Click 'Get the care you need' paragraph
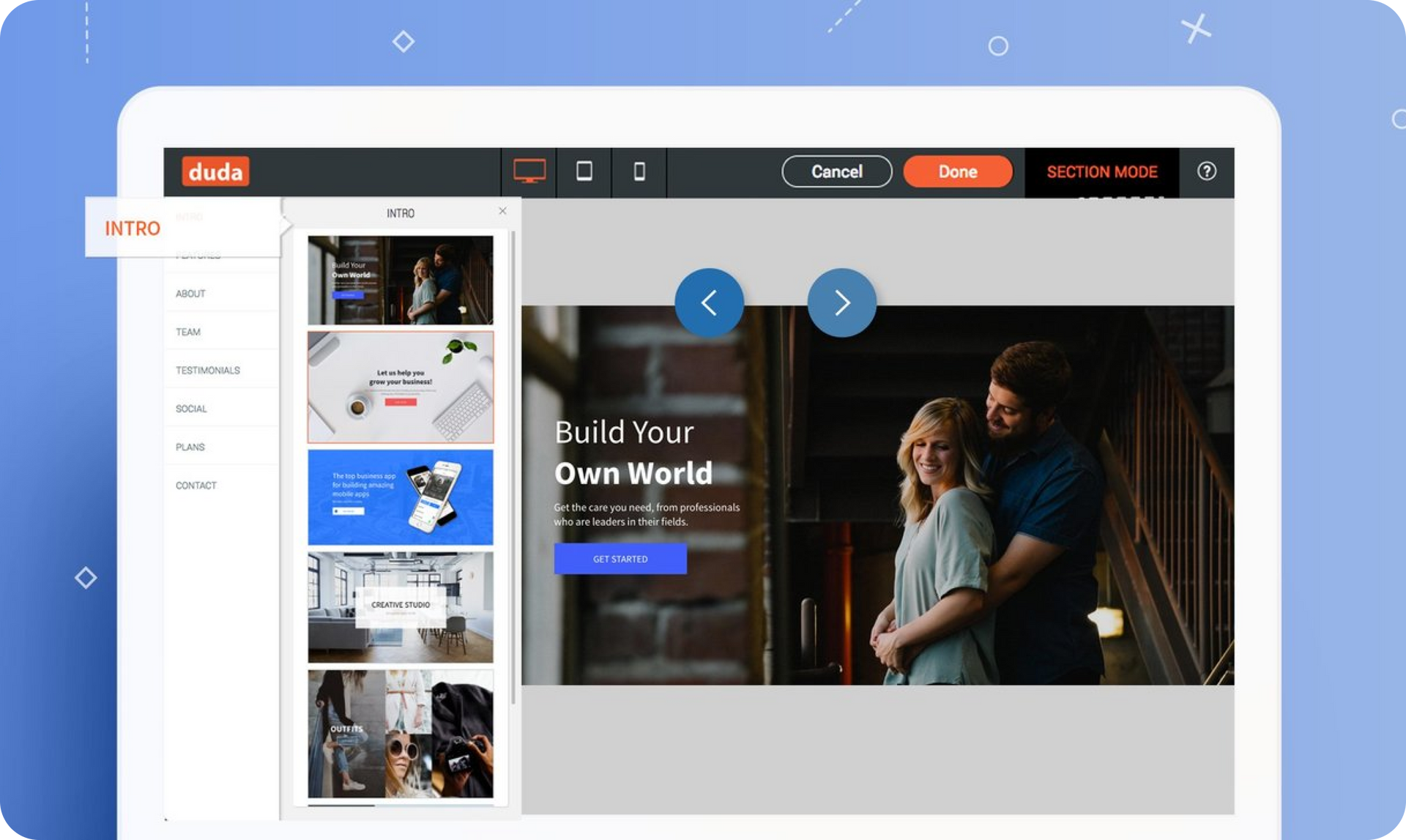The width and height of the screenshot is (1406, 840). tap(647, 514)
